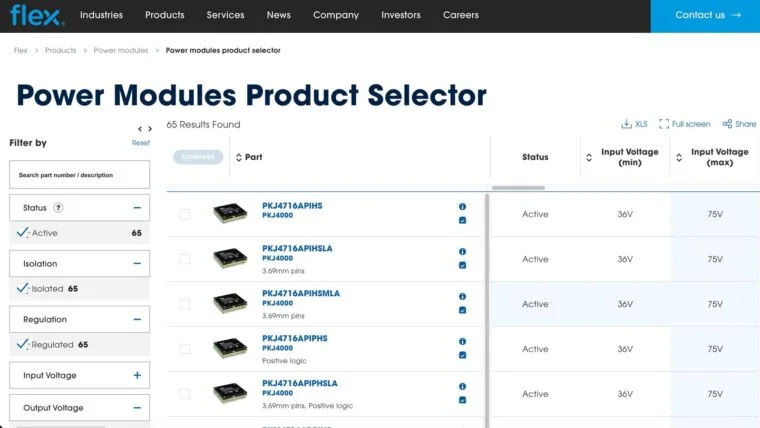Uncheck the Active status filter
Screen dimensions: 760x428
[x=22, y=233]
